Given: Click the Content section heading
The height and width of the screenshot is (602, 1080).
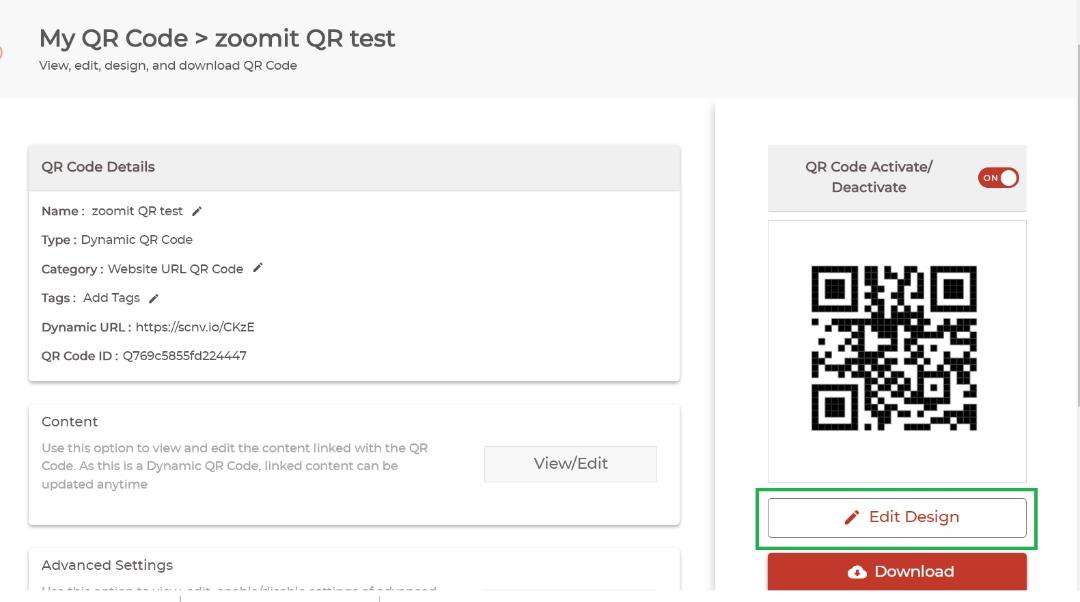Looking at the screenshot, I should tap(70, 422).
